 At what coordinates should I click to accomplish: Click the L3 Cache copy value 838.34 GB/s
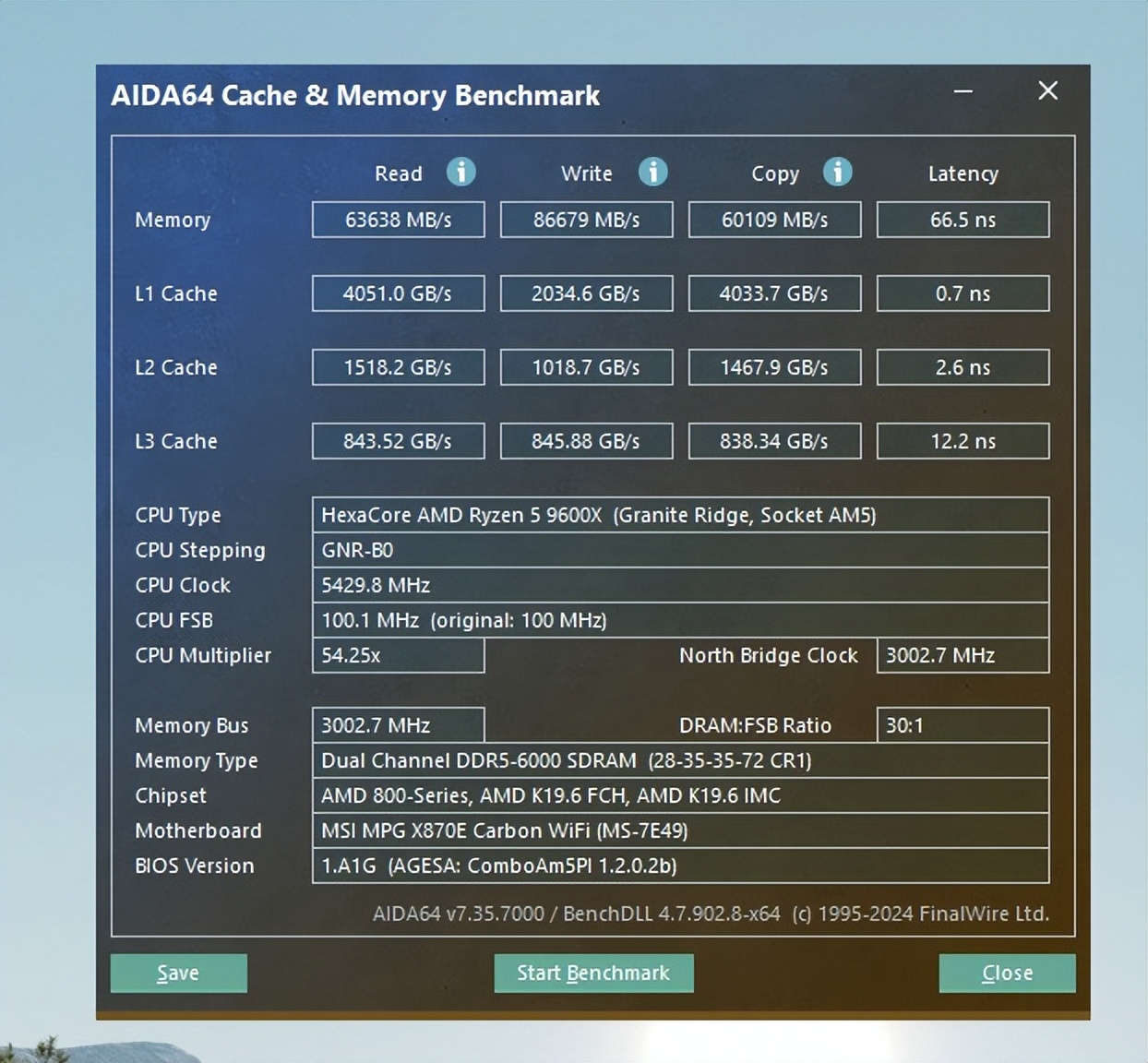pos(774,441)
